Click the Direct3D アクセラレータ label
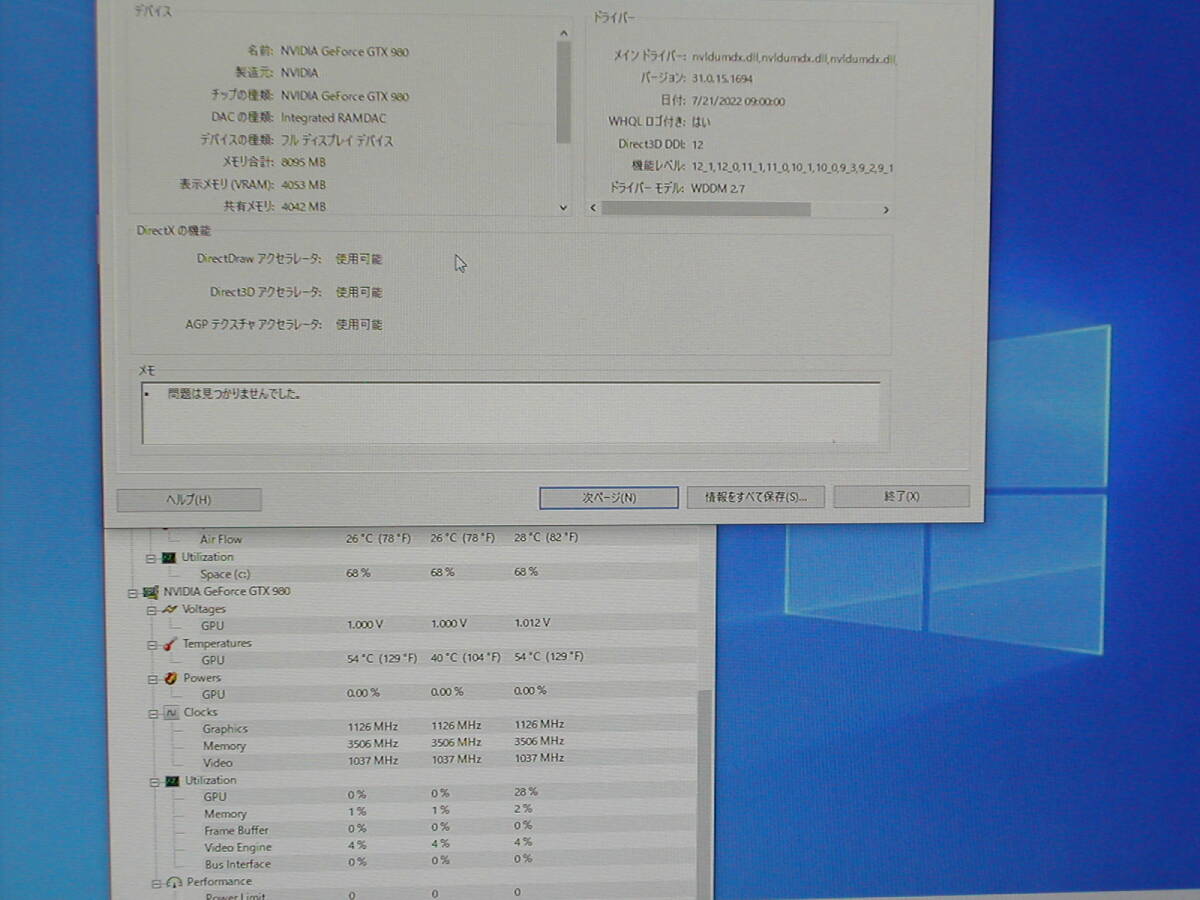1200x900 pixels. [265, 293]
